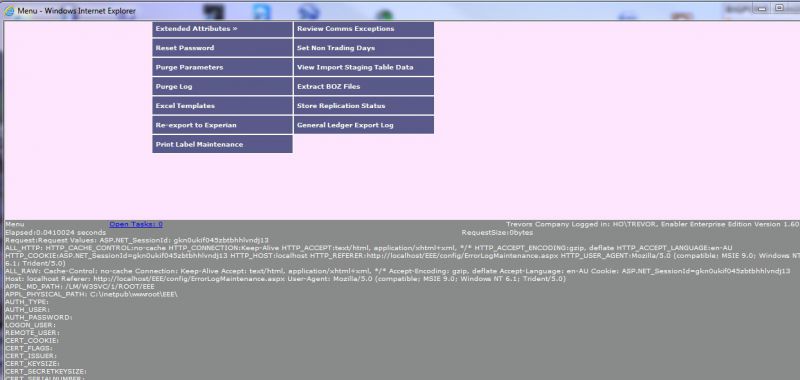This screenshot has height=380, width=800.
Task: Click the 'CERT_COOKIE:' line
Action: tap(32, 340)
